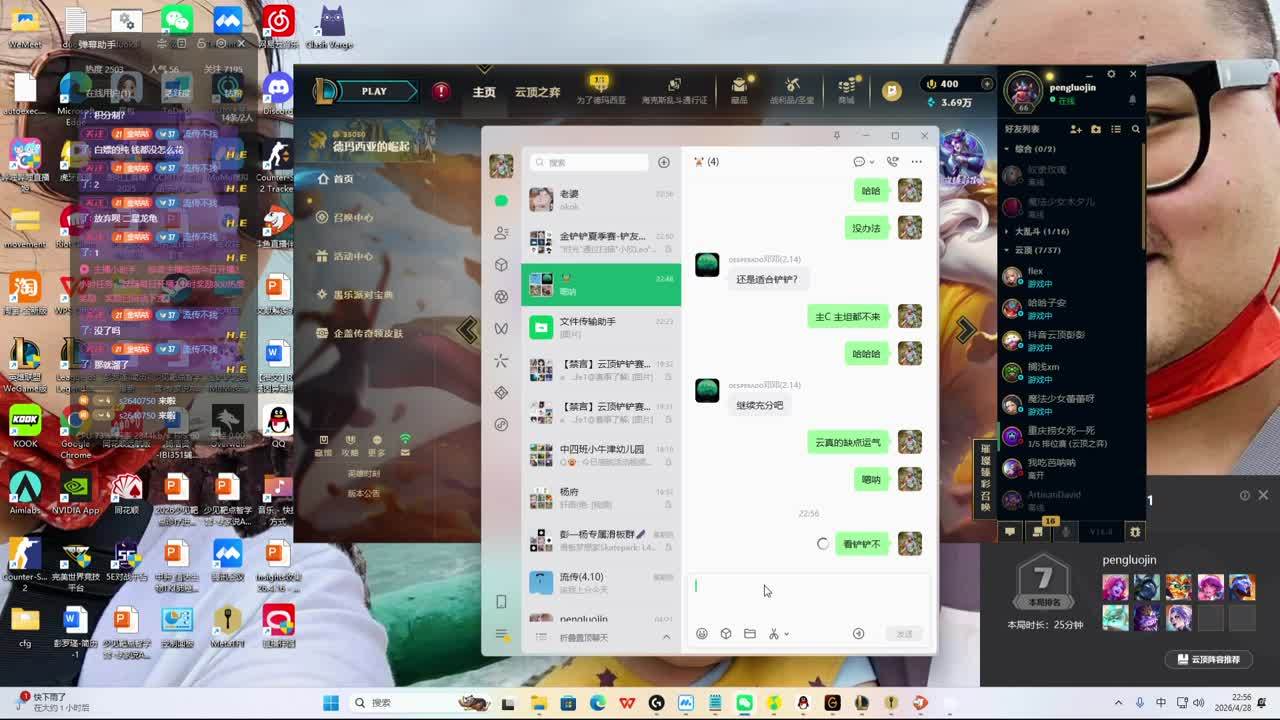Viewport: 1280px width, 720px height.
Task: Open the League client settings gear icon
Action: tap(1110, 74)
